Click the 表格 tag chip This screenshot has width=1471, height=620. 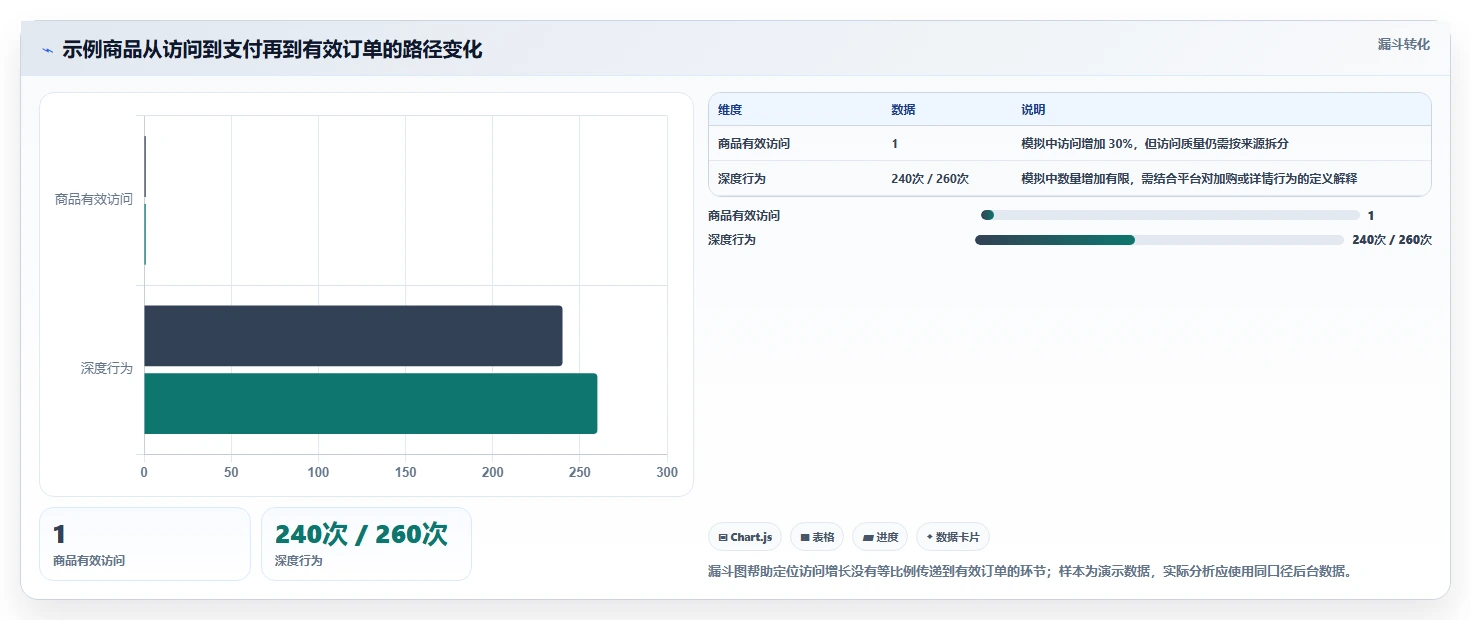pos(817,537)
